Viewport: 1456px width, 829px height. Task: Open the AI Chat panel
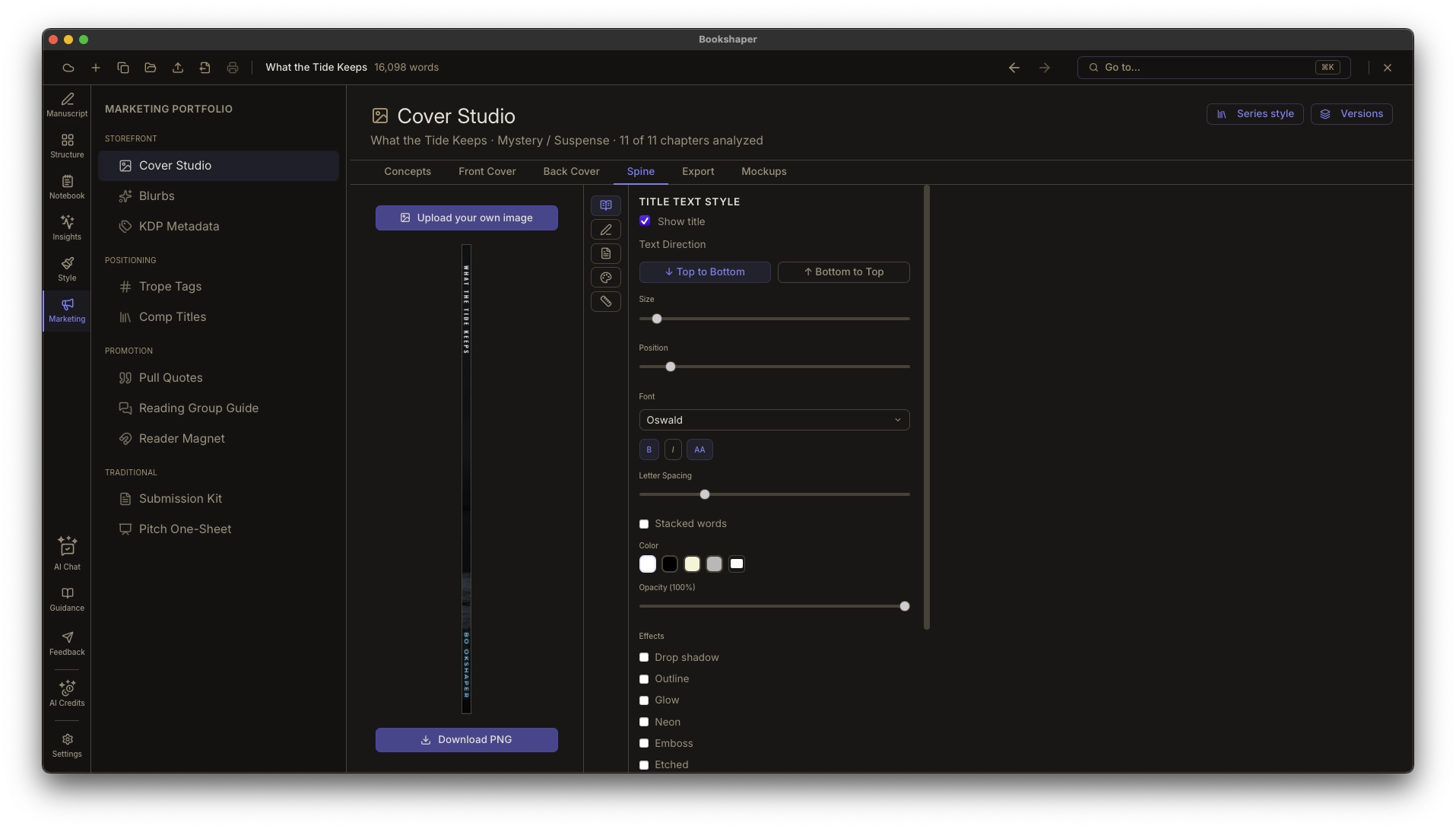(x=67, y=554)
